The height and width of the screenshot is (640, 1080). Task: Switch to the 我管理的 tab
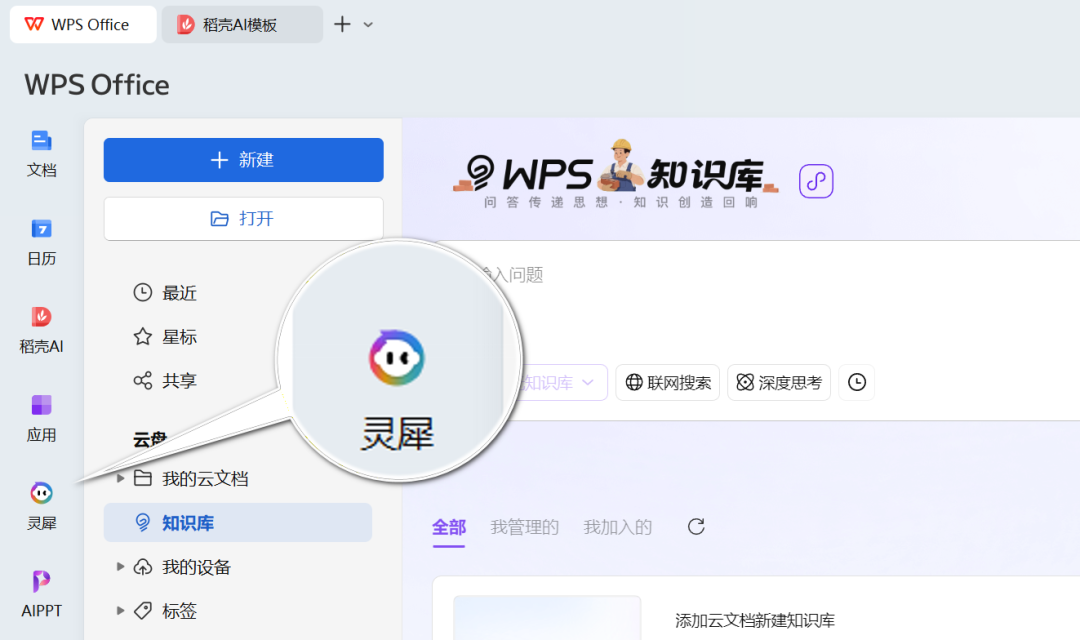click(525, 528)
